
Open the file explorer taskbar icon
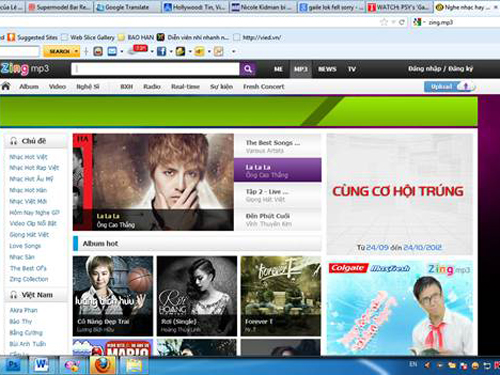click(x=134, y=365)
